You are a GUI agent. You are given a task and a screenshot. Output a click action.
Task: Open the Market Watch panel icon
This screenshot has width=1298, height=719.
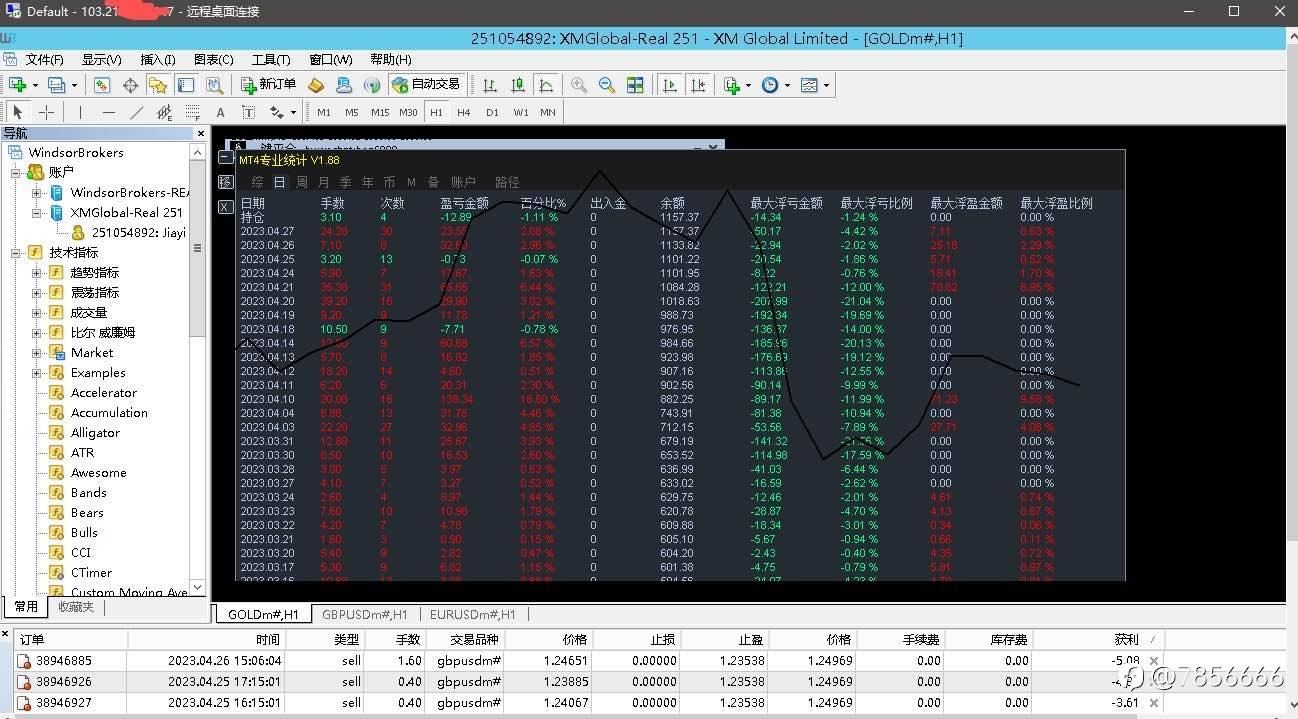[x=102, y=85]
